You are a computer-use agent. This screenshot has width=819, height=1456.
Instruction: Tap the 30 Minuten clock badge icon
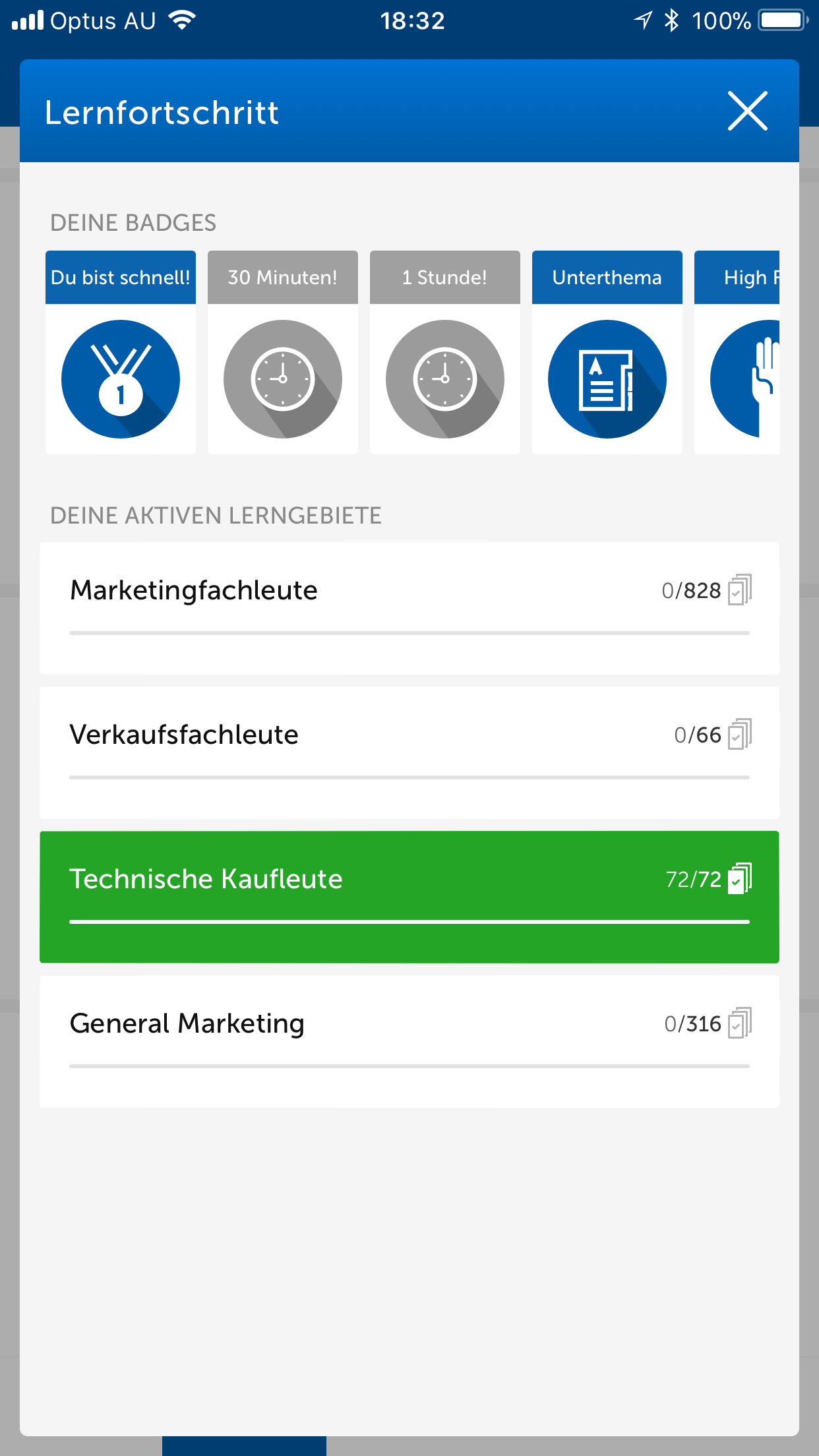click(x=283, y=379)
